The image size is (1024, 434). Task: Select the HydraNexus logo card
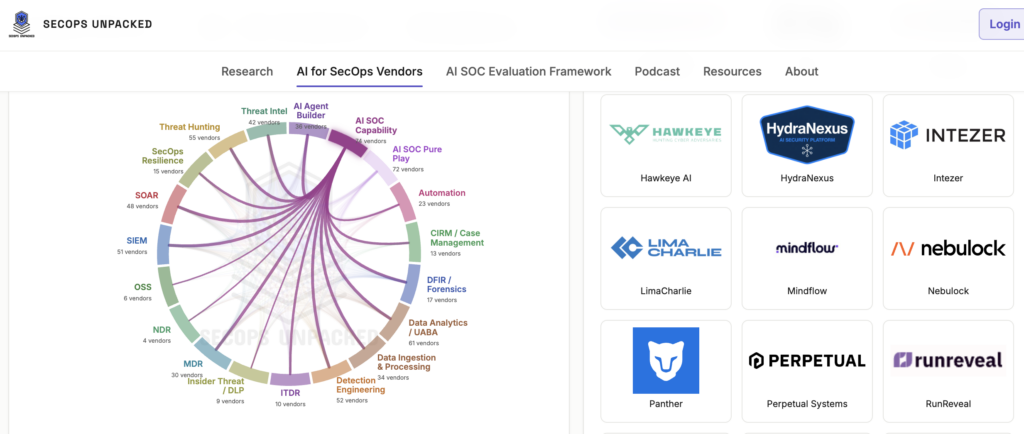(807, 145)
